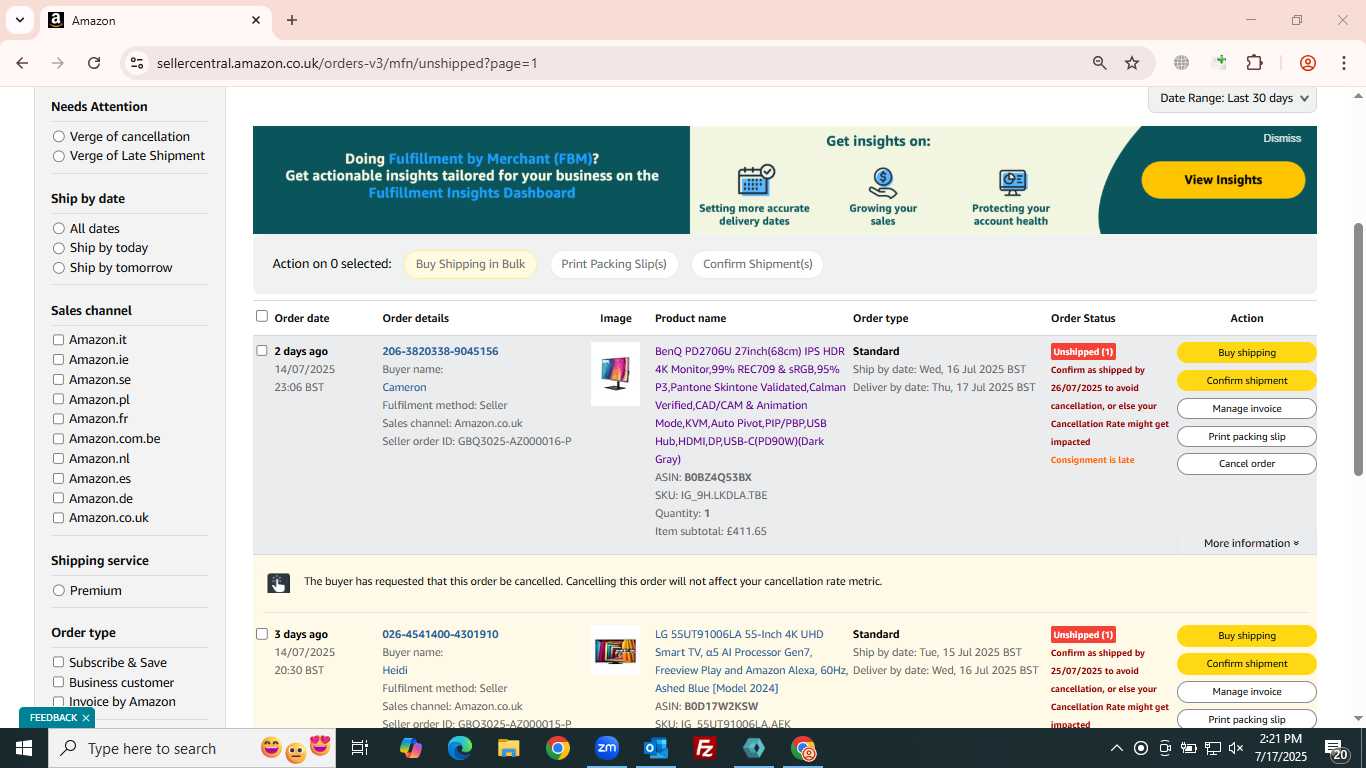
Task: Bookmark this page with the star icon
Action: (1132, 63)
